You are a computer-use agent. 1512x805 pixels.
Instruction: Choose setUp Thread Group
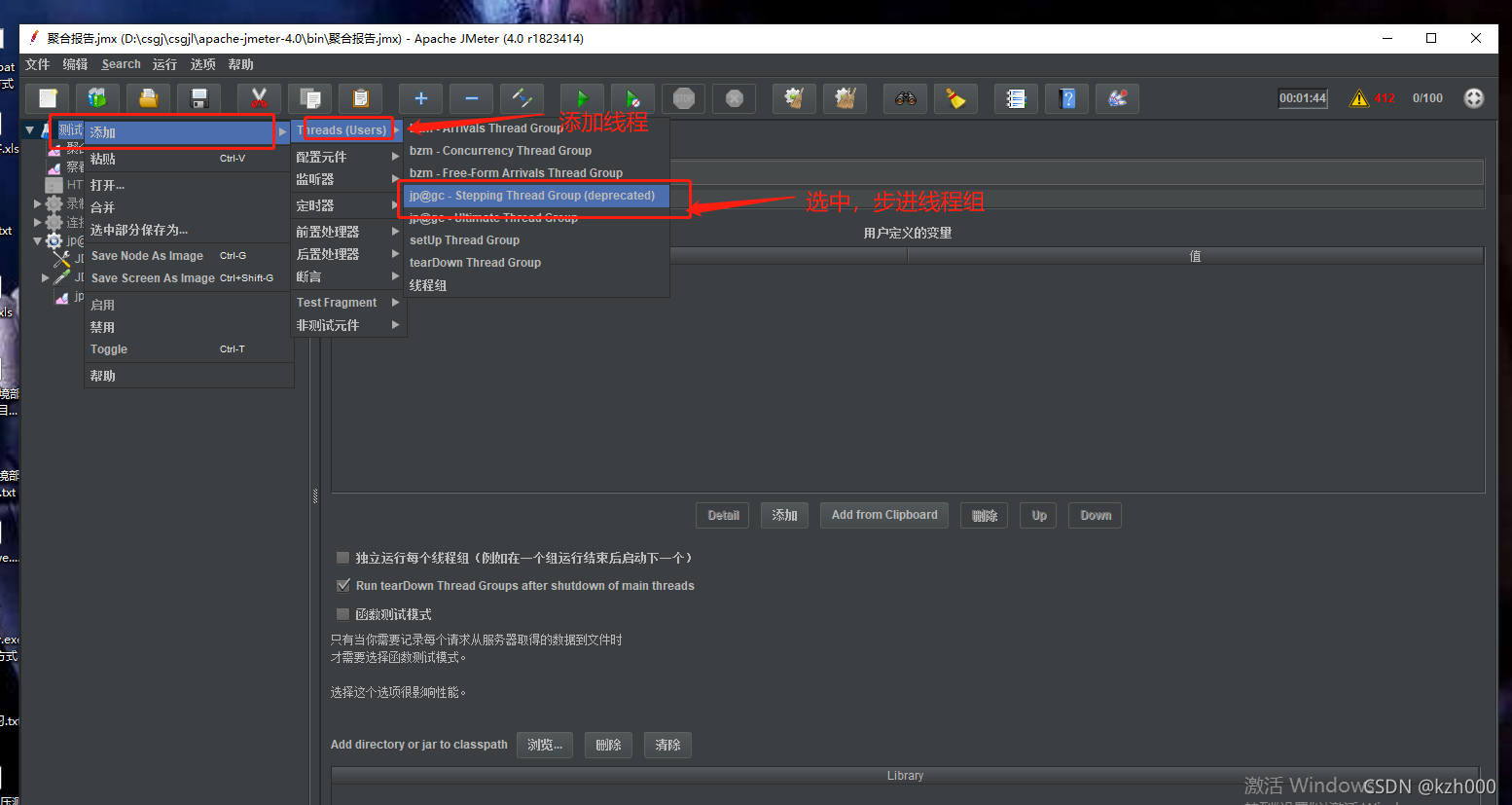coord(536,240)
